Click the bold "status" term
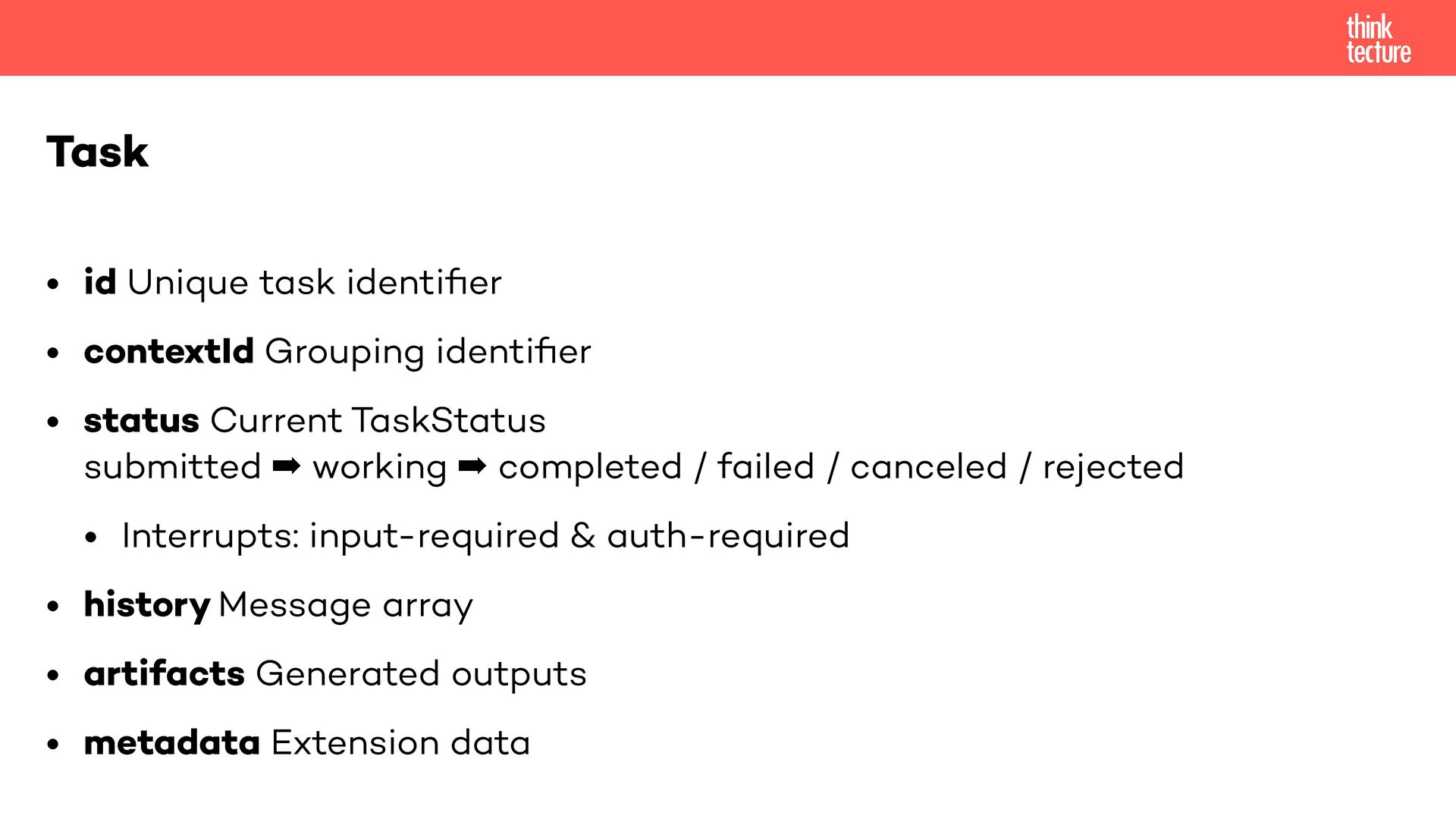 point(141,420)
